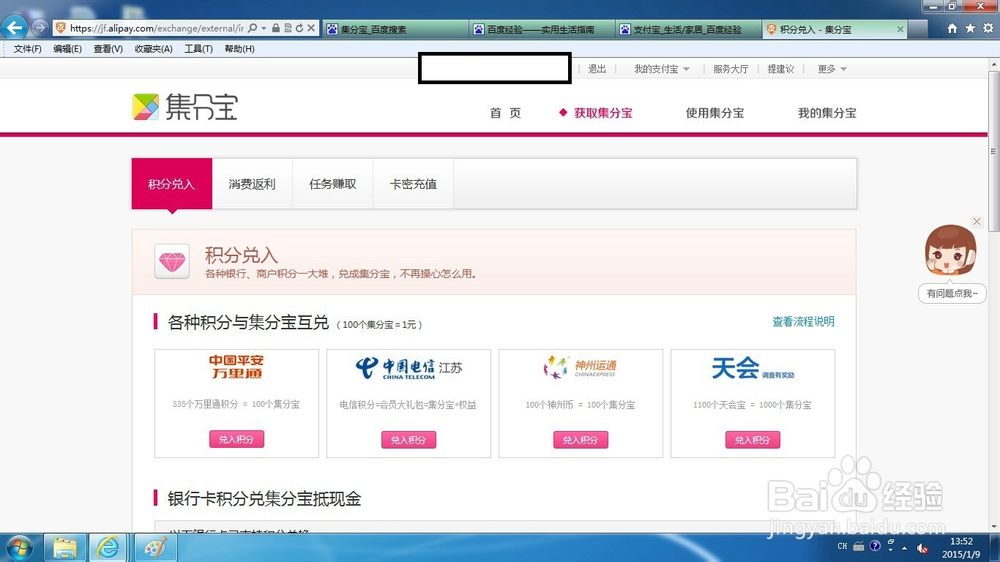The height and width of the screenshot is (562, 1000).
Task: Expand the 我的支付宝 dropdown
Action: point(661,69)
